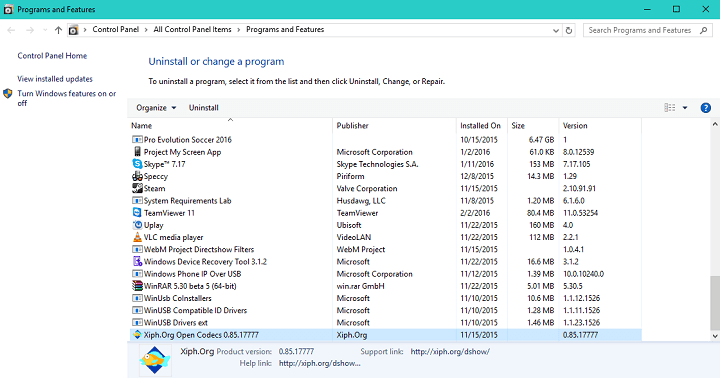
Task: Click the Ubisoft publisher cell
Action: point(349,225)
